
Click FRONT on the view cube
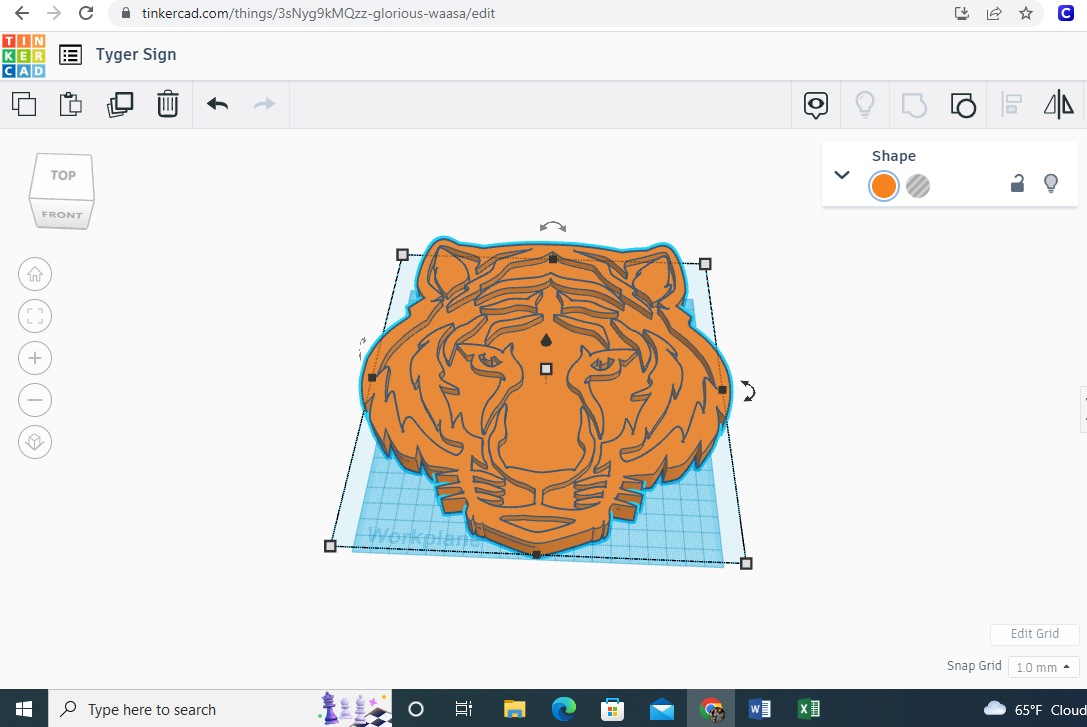click(x=62, y=213)
